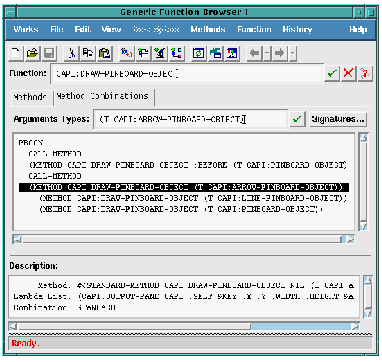Click the toolbar icon right of Clone
The height and width of the screenshot is (362, 382).
tap(232, 53)
